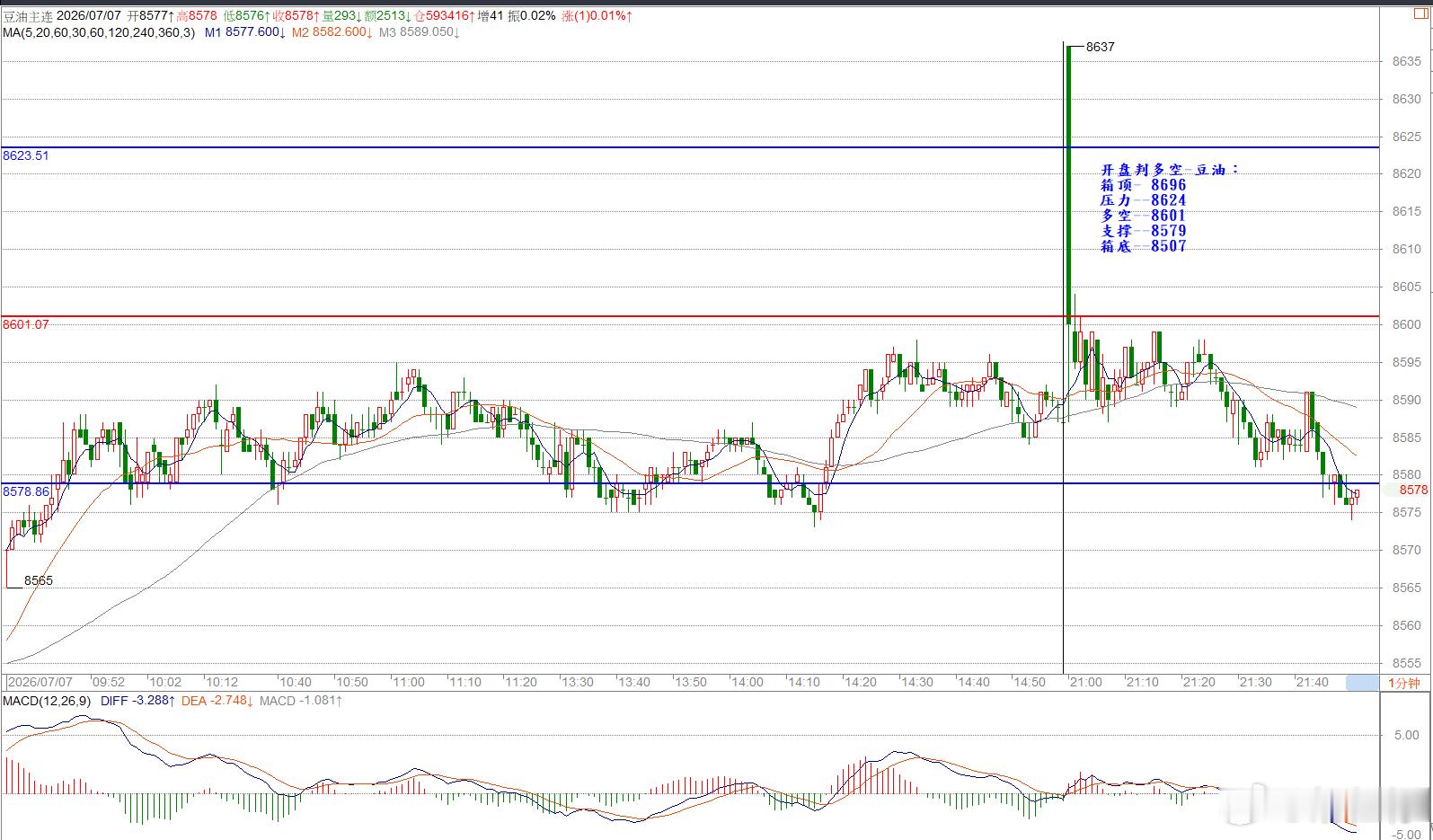Click the 21:00 time axis label

1086,683
